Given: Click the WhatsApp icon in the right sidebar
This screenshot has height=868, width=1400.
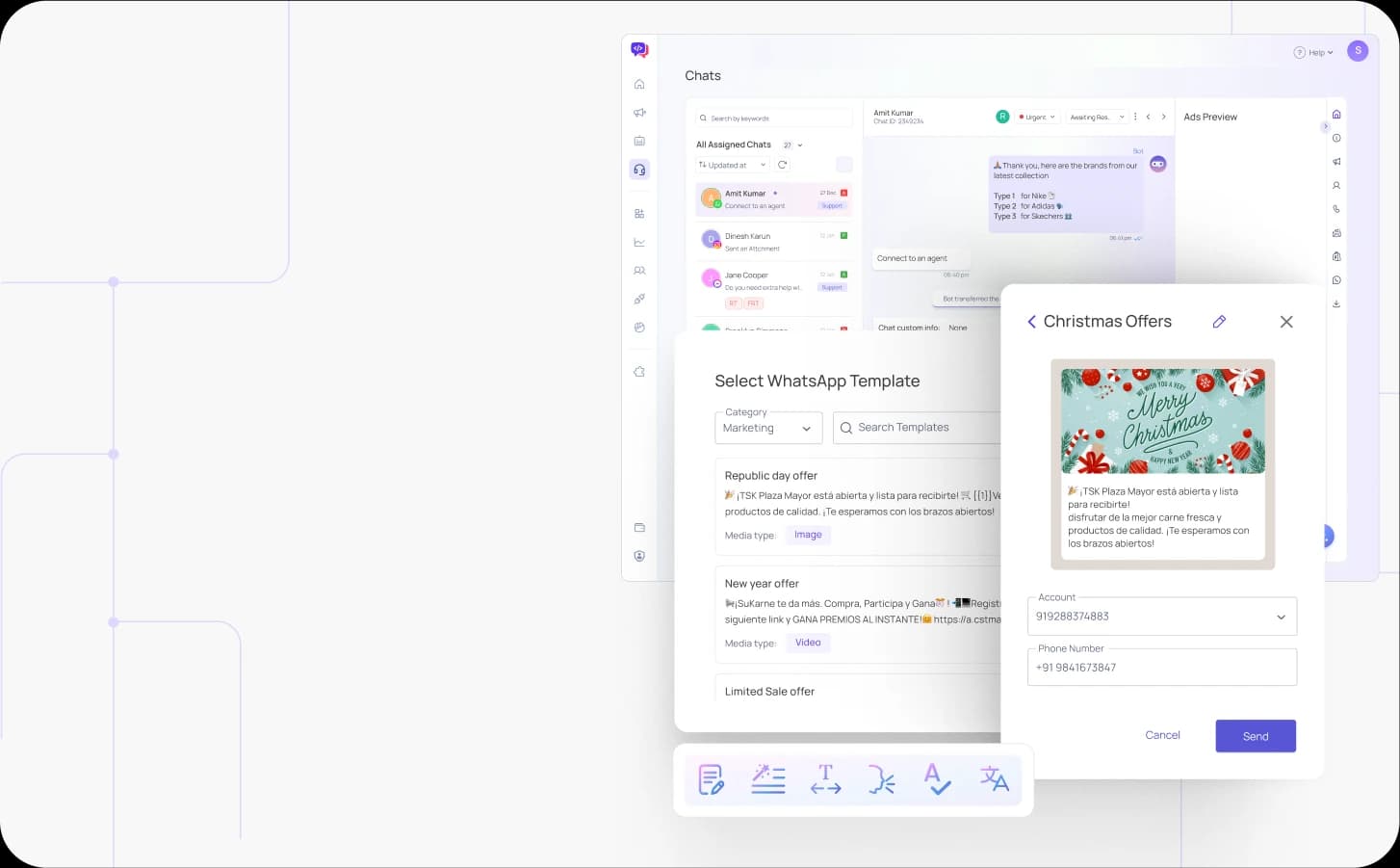Looking at the screenshot, I should (1336, 279).
